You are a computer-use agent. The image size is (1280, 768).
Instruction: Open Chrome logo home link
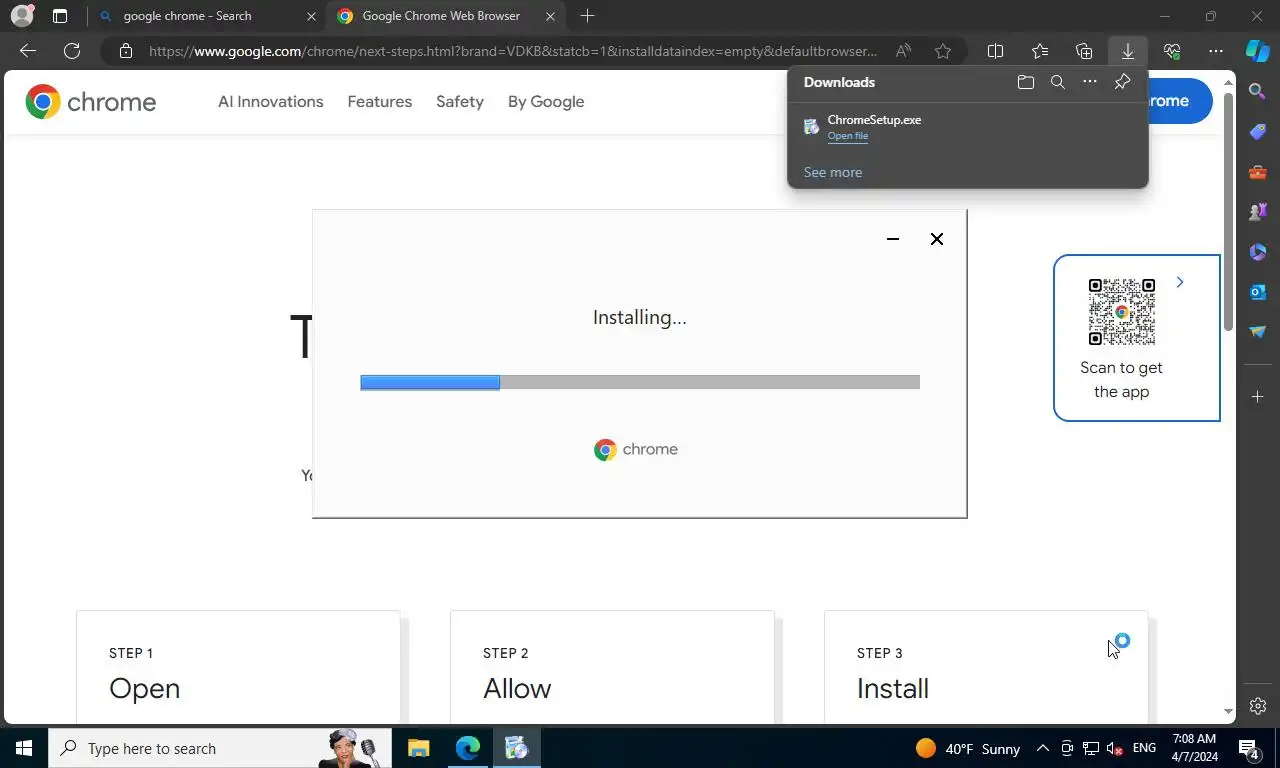pos(91,102)
